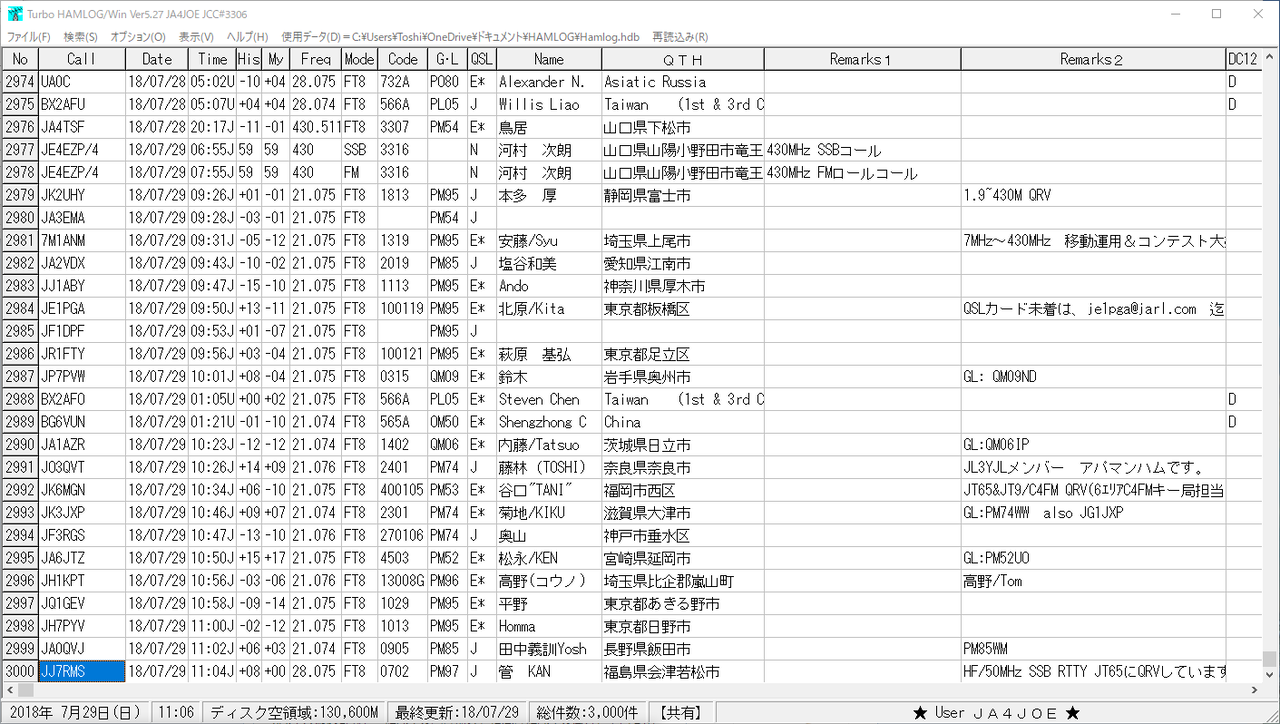Click the 総件数:3,000件 status field
Image resolution: width=1280 pixels, height=724 pixels.
click(x=587, y=712)
